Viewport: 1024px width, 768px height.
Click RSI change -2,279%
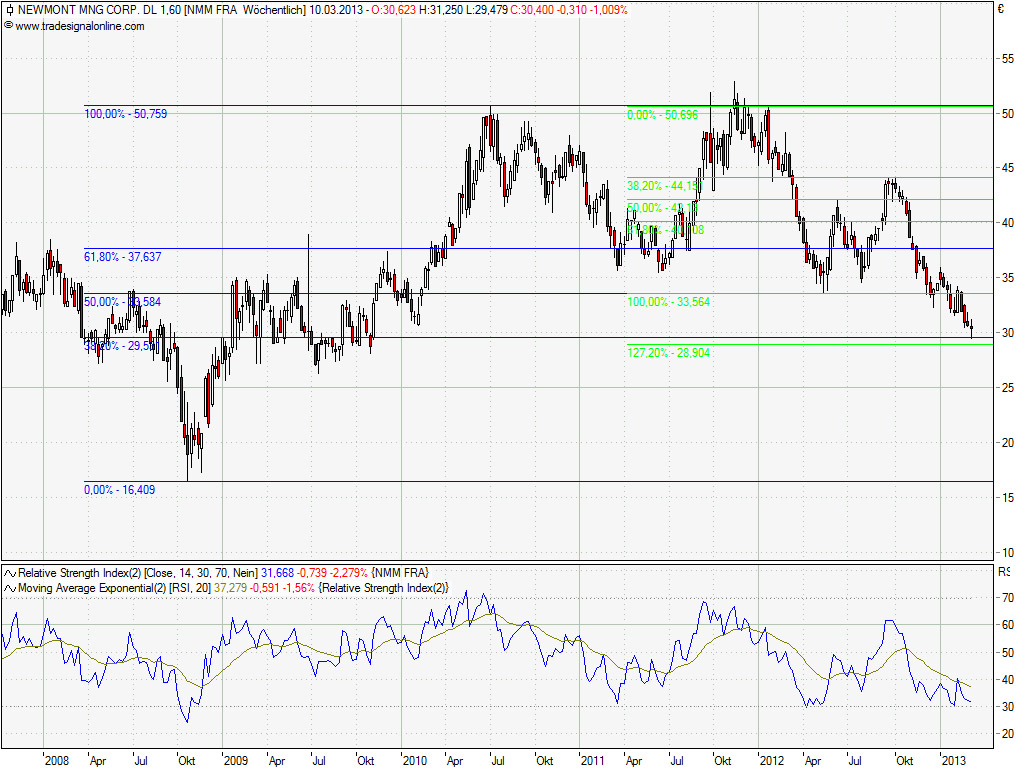point(347,573)
